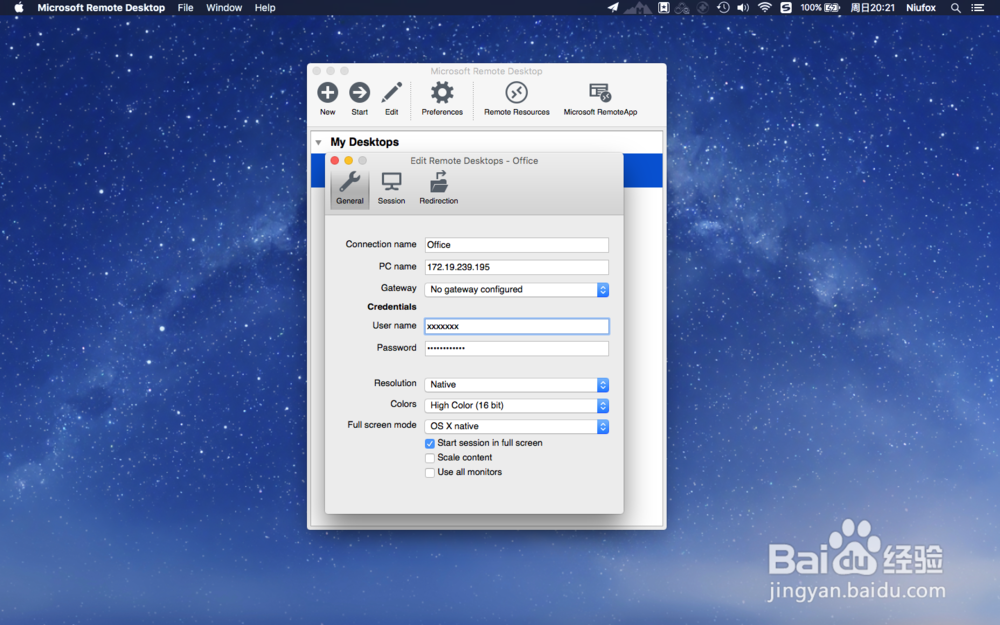Select the General wrench tab
This screenshot has height=625, width=1000.
point(349,188)
